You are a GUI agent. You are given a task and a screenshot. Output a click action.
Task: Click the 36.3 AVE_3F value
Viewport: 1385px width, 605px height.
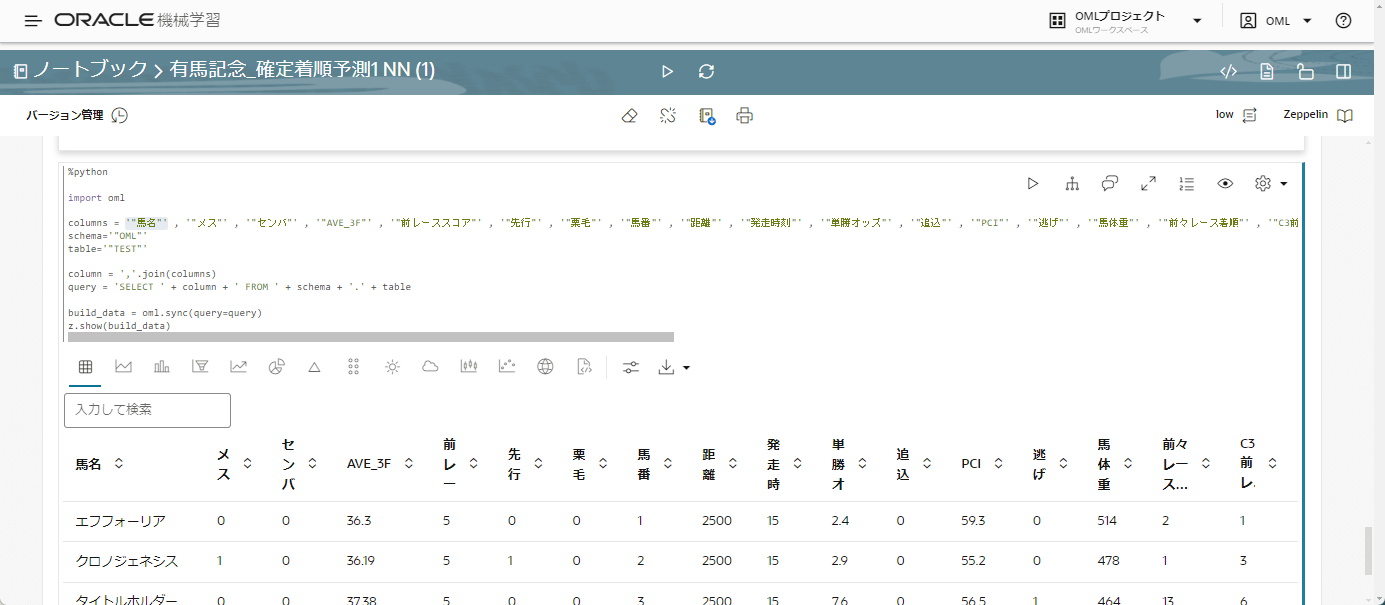[x=360, y=521]
